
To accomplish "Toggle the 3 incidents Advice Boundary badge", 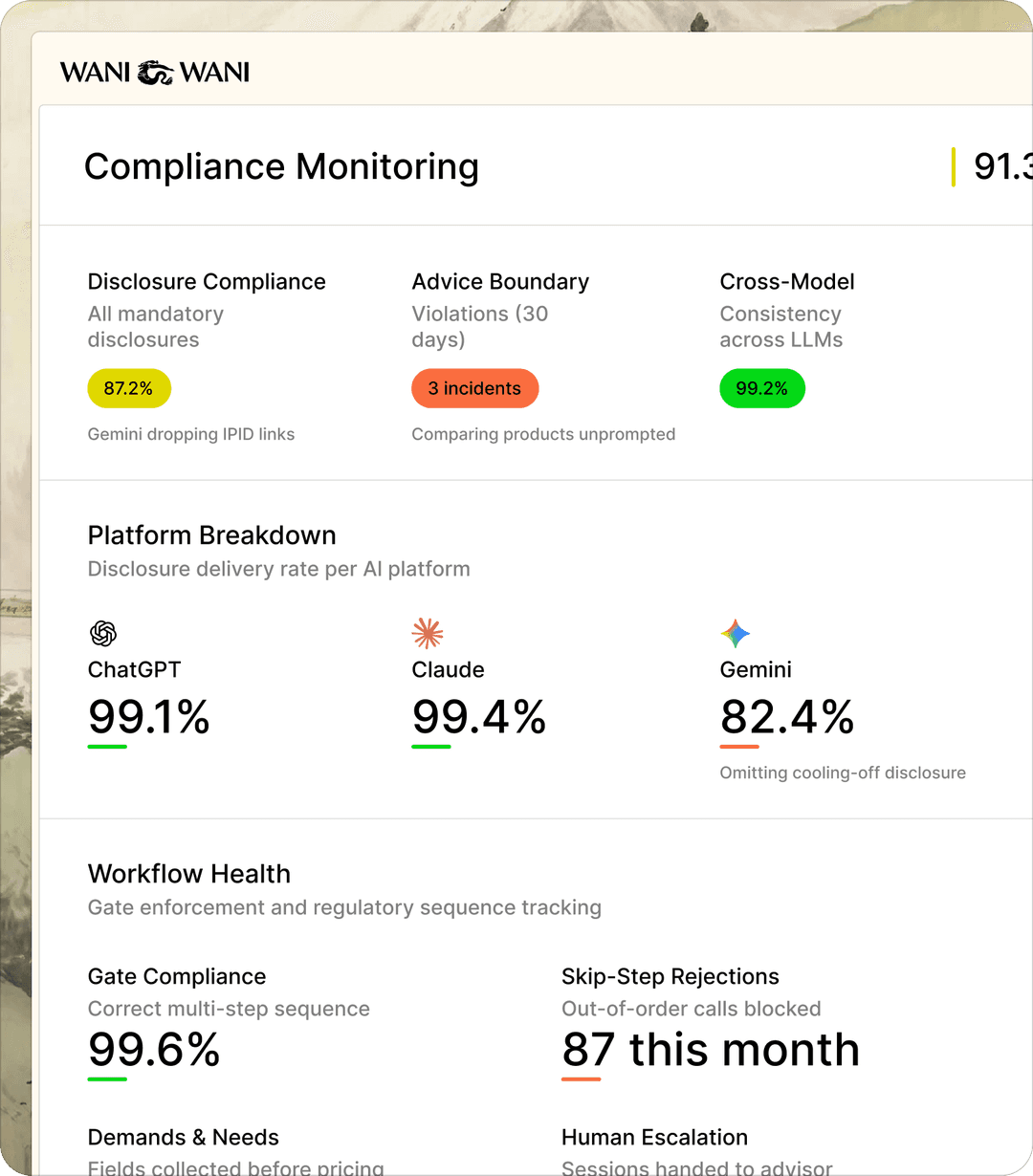I will (474, 388).
